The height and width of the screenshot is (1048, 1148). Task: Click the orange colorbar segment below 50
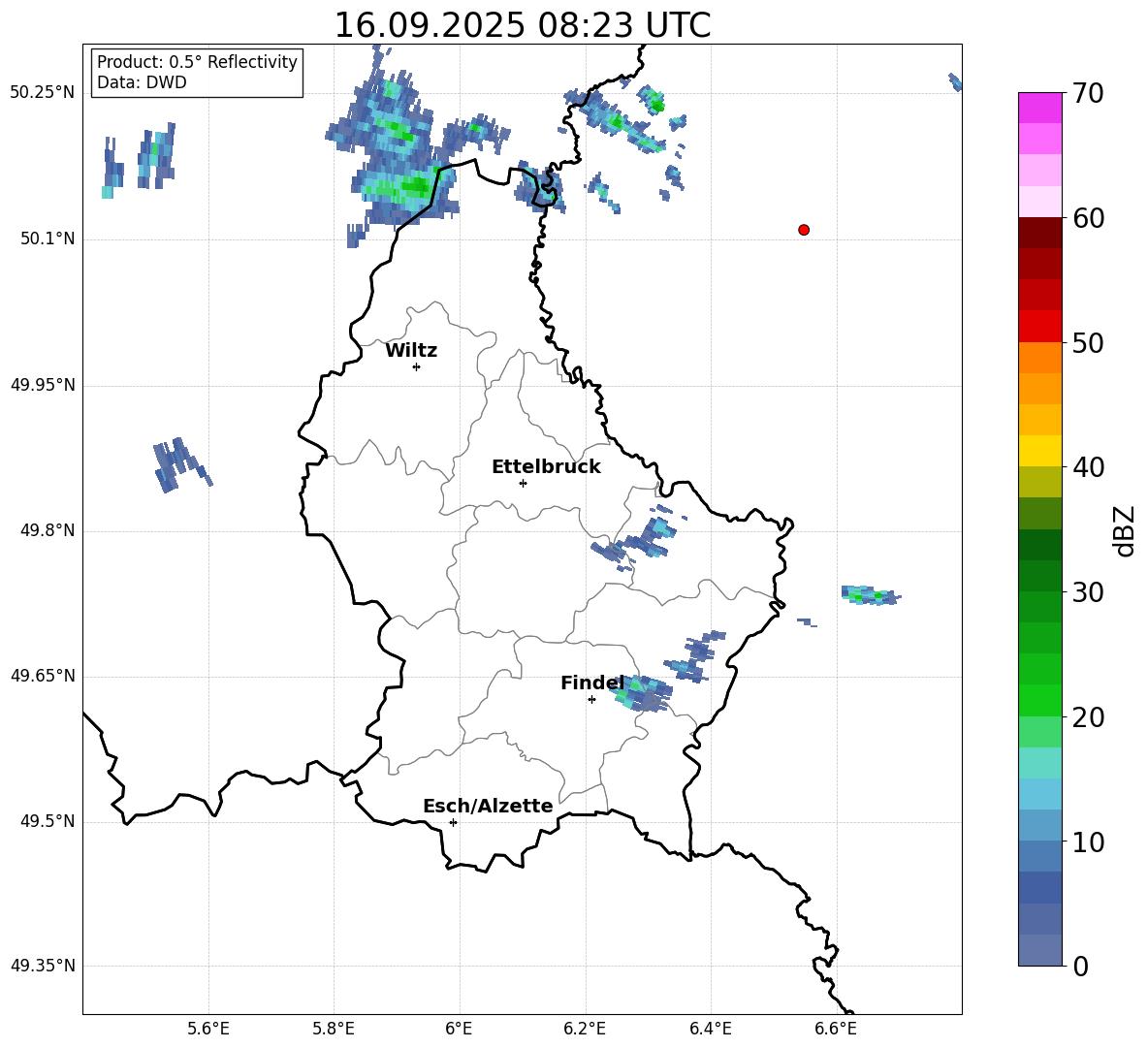1040,358
